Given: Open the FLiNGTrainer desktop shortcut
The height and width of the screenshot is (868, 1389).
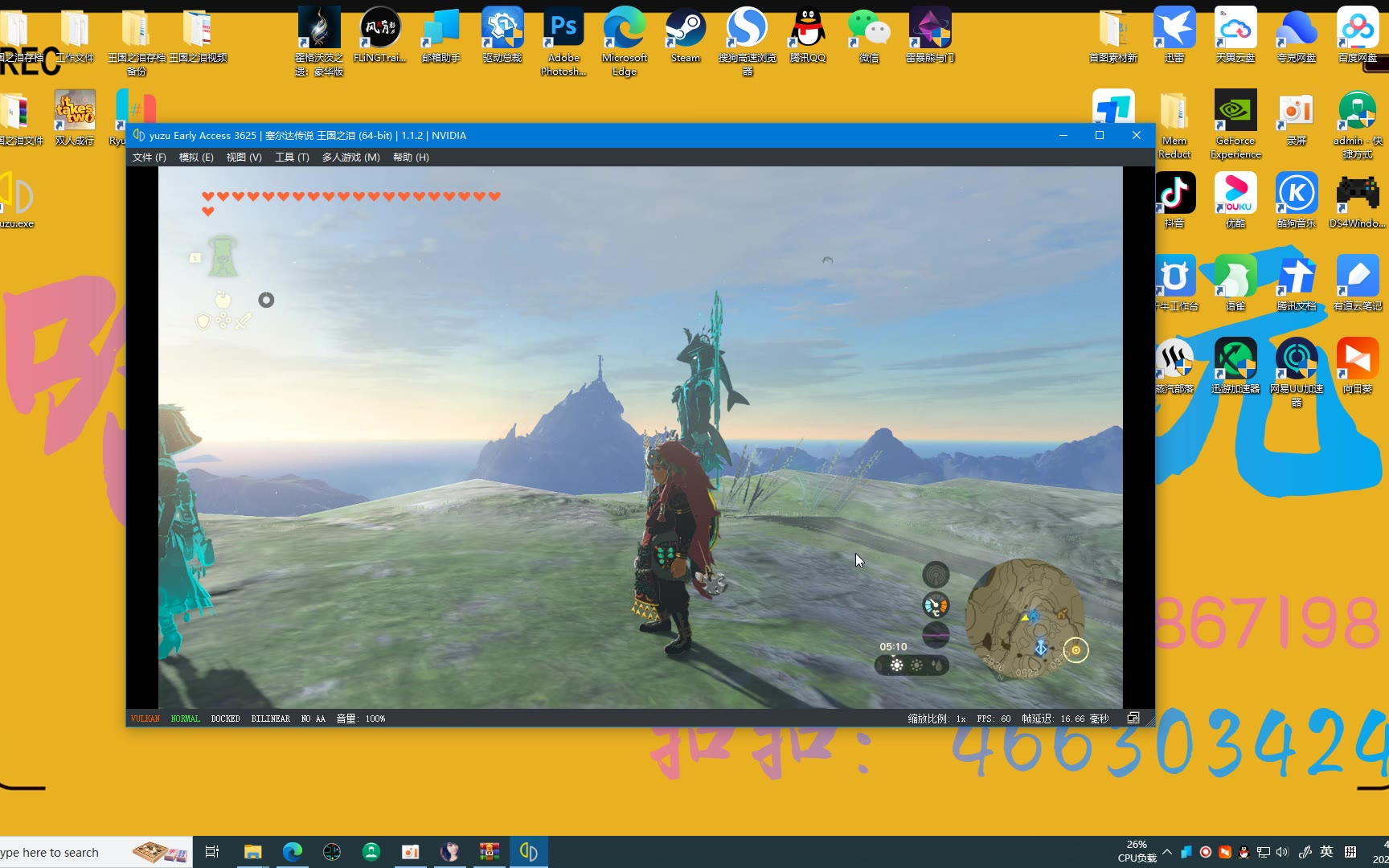Looking at the screenshot, I should click(380, 35).
